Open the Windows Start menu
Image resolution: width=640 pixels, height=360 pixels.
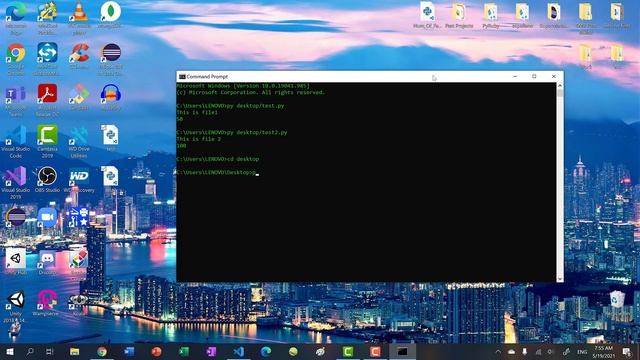(9, 351)
